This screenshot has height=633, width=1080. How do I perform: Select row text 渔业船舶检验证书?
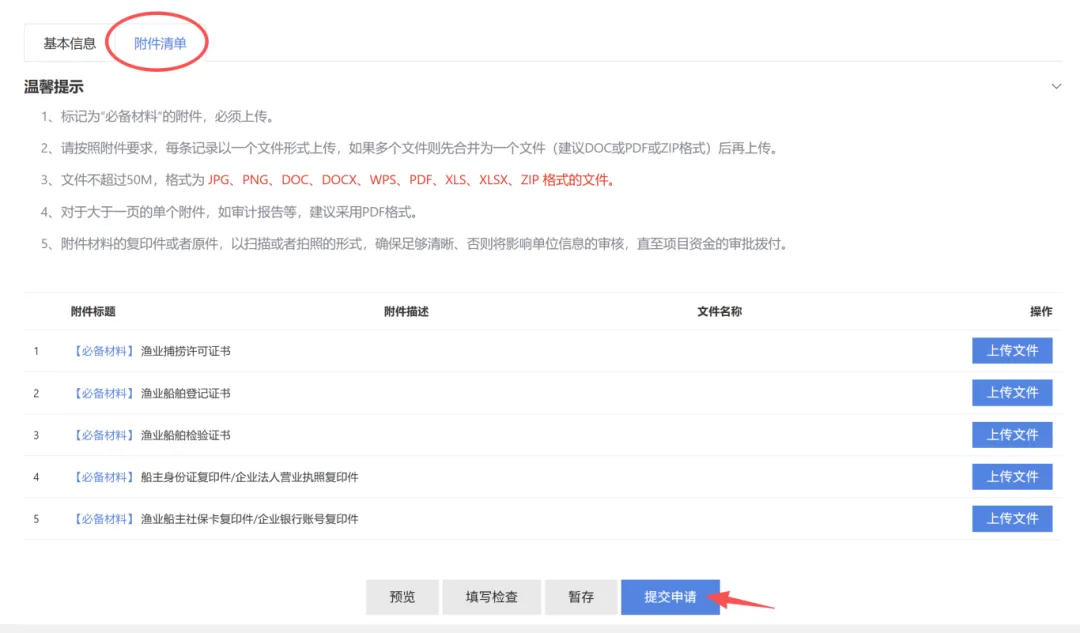(186, 435)
